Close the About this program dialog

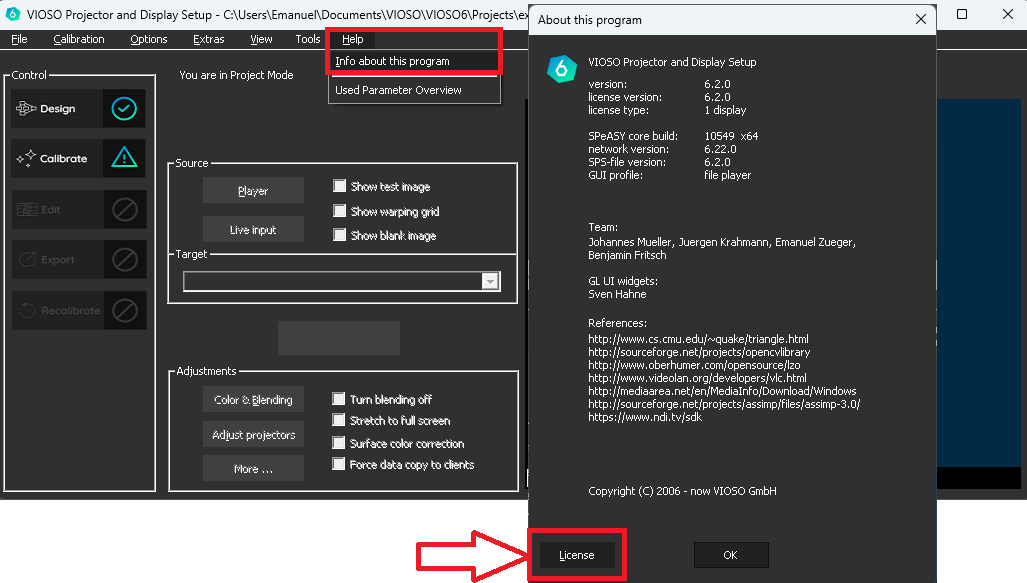[921, 19]
